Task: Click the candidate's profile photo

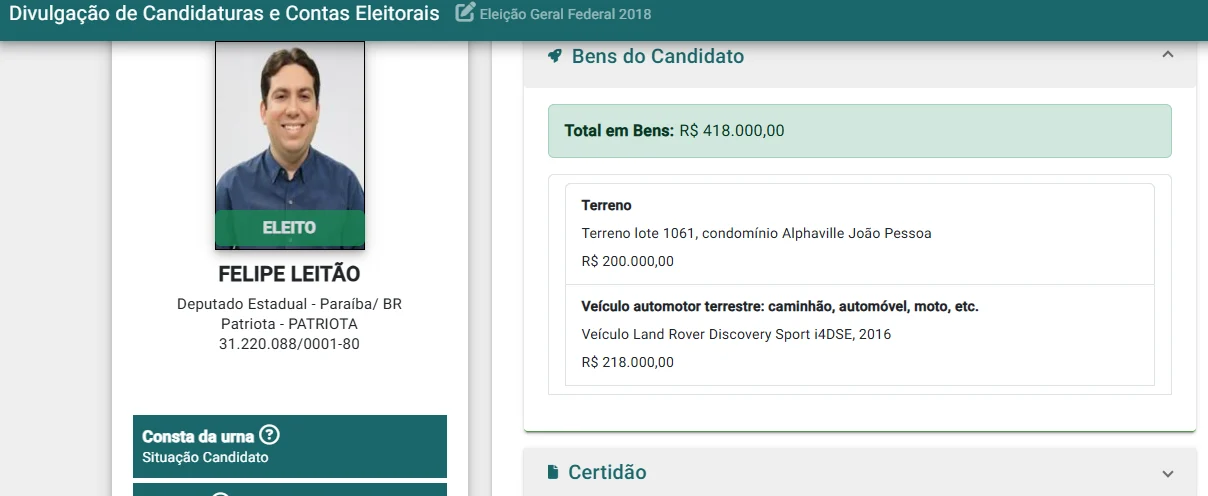Action: tap(290, 145)
